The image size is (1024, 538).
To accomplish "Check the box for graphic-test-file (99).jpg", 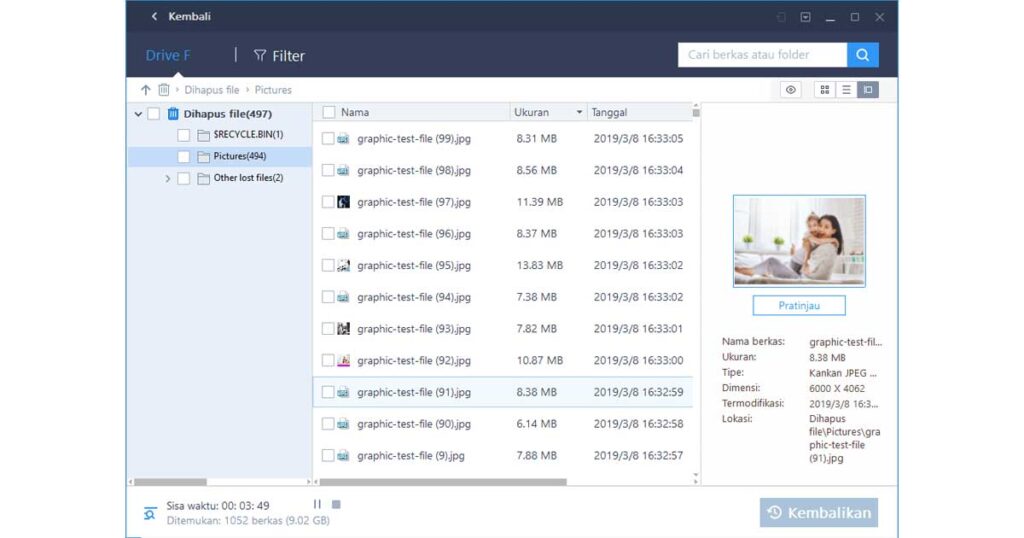I will [x=328, y=139].
